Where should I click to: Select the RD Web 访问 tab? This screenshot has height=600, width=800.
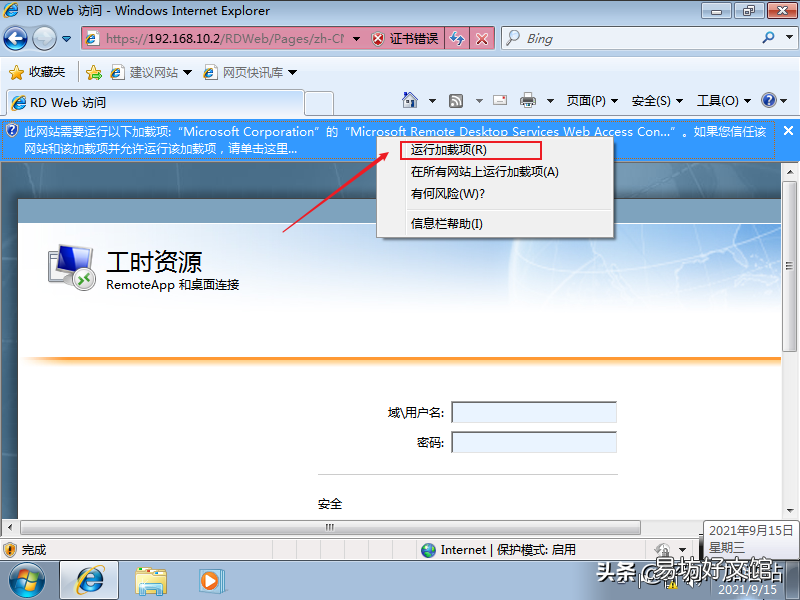(x=156, y=103)
